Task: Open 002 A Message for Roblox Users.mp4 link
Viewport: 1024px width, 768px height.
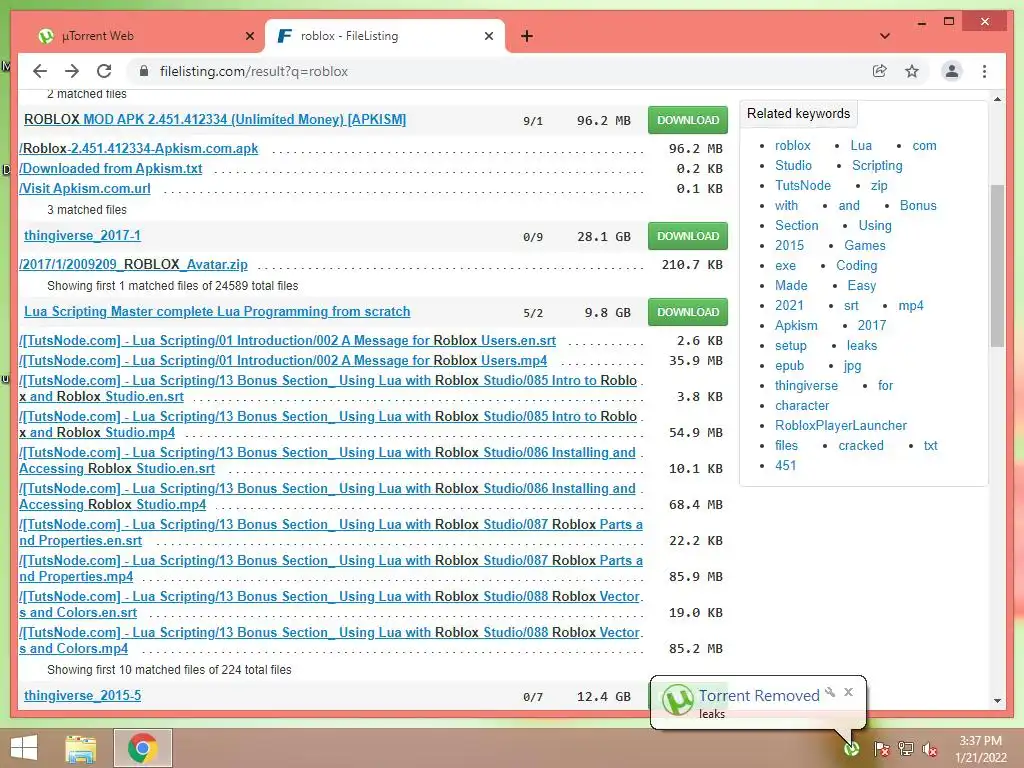Action: point(283,360)
